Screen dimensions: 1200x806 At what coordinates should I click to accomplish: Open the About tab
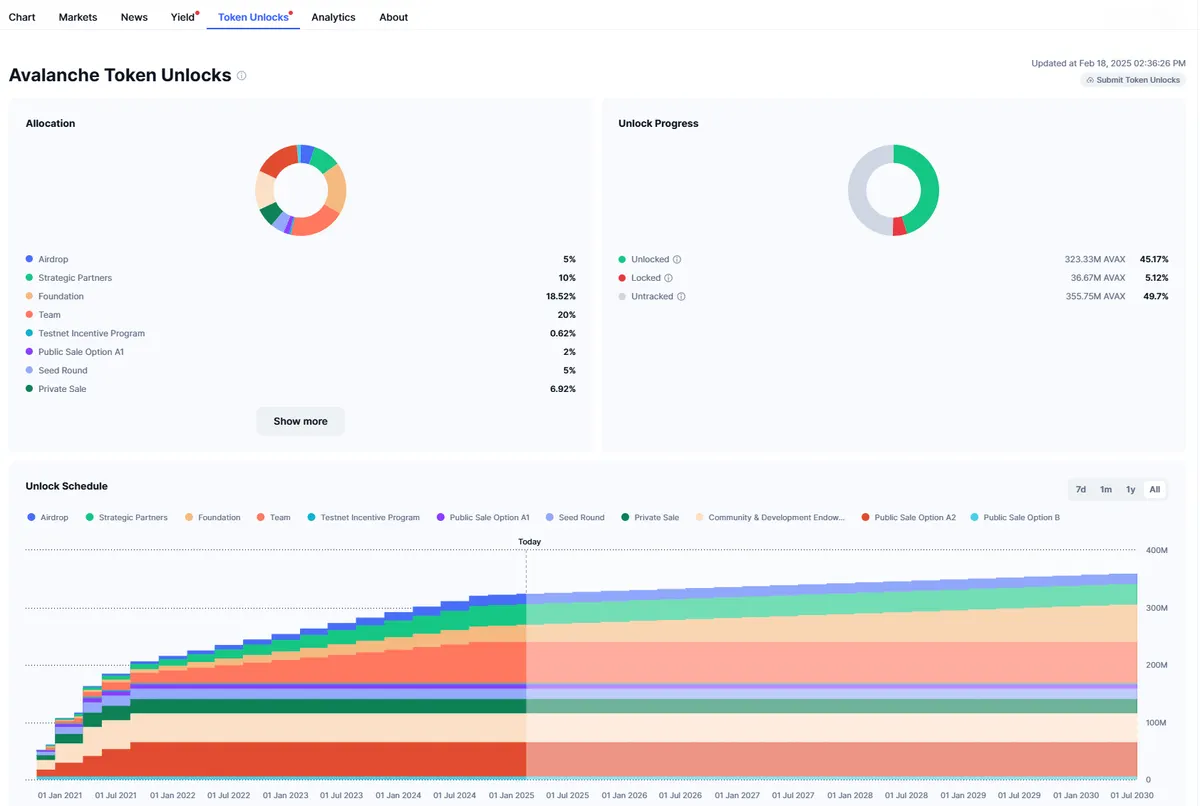394,17
